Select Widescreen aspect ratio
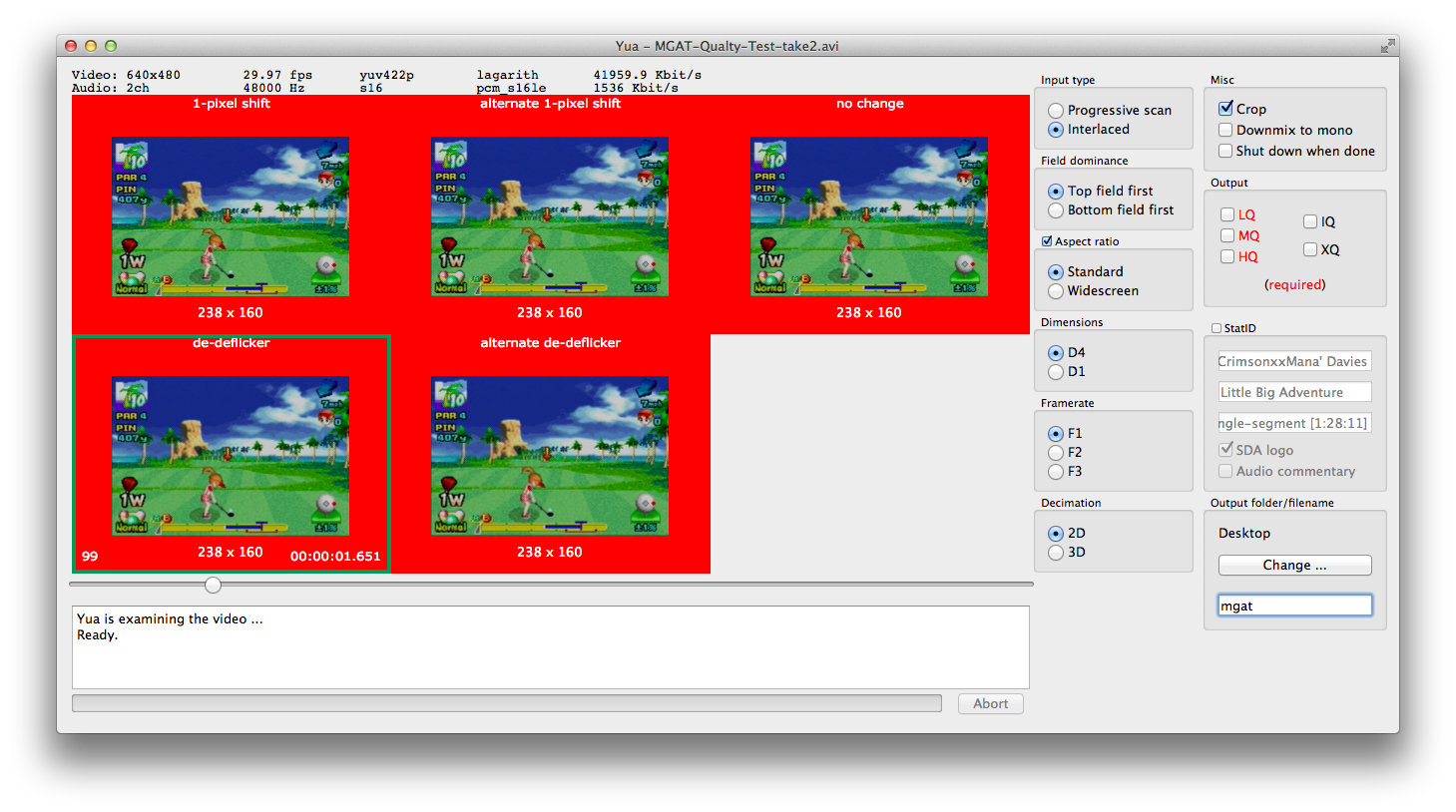This screenshot has width=1456, height=812. click(1056, 291)
